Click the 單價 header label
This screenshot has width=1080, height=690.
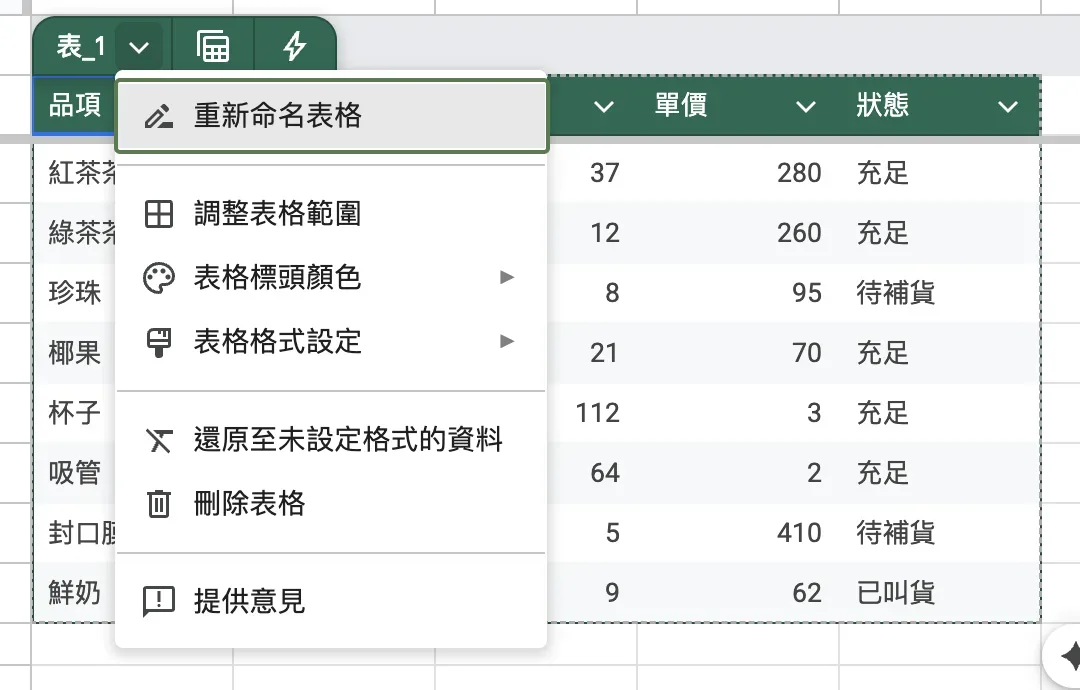[681, 105]
